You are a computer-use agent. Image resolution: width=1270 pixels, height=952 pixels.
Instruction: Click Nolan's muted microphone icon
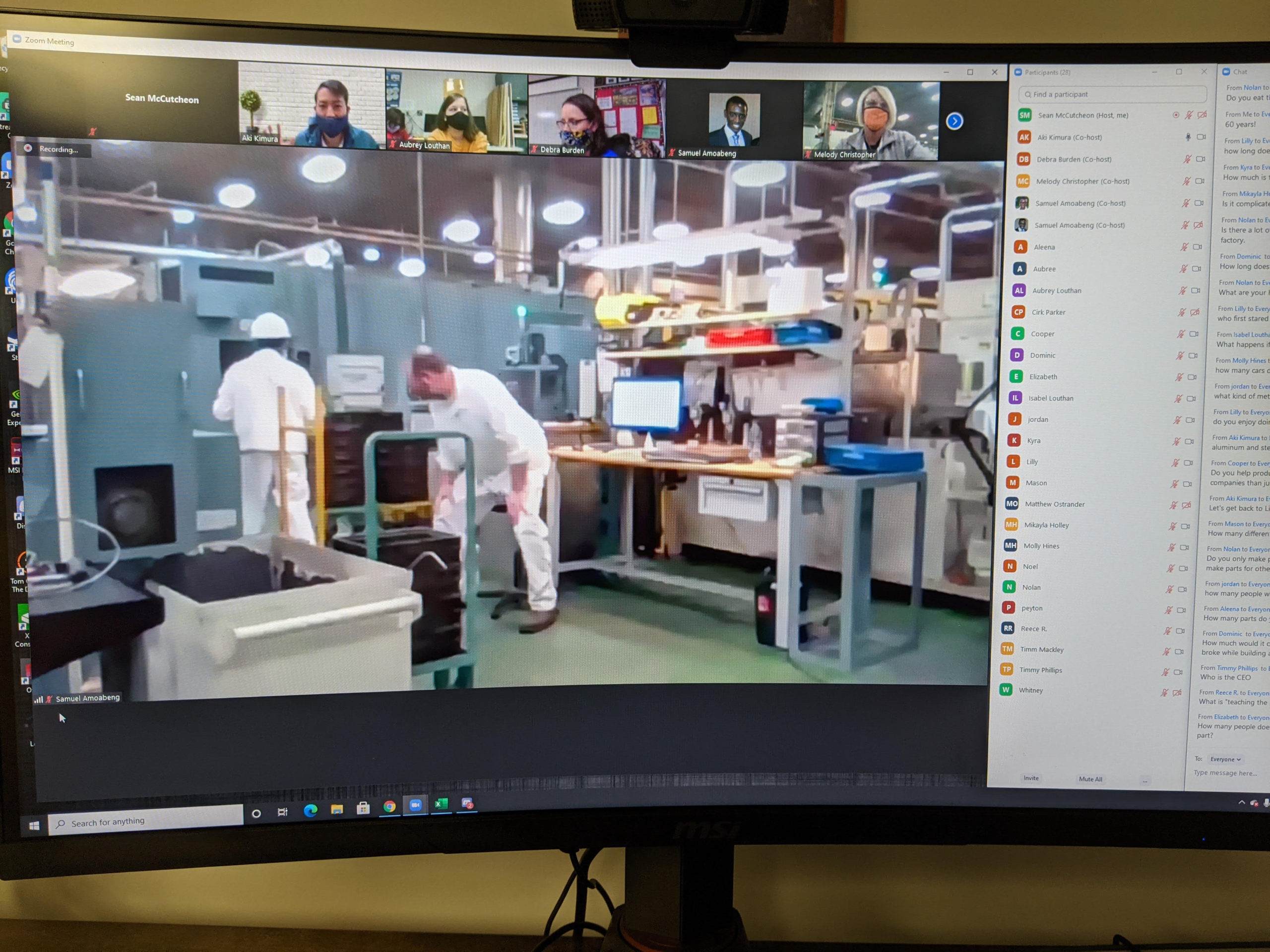click(1169, 590)
